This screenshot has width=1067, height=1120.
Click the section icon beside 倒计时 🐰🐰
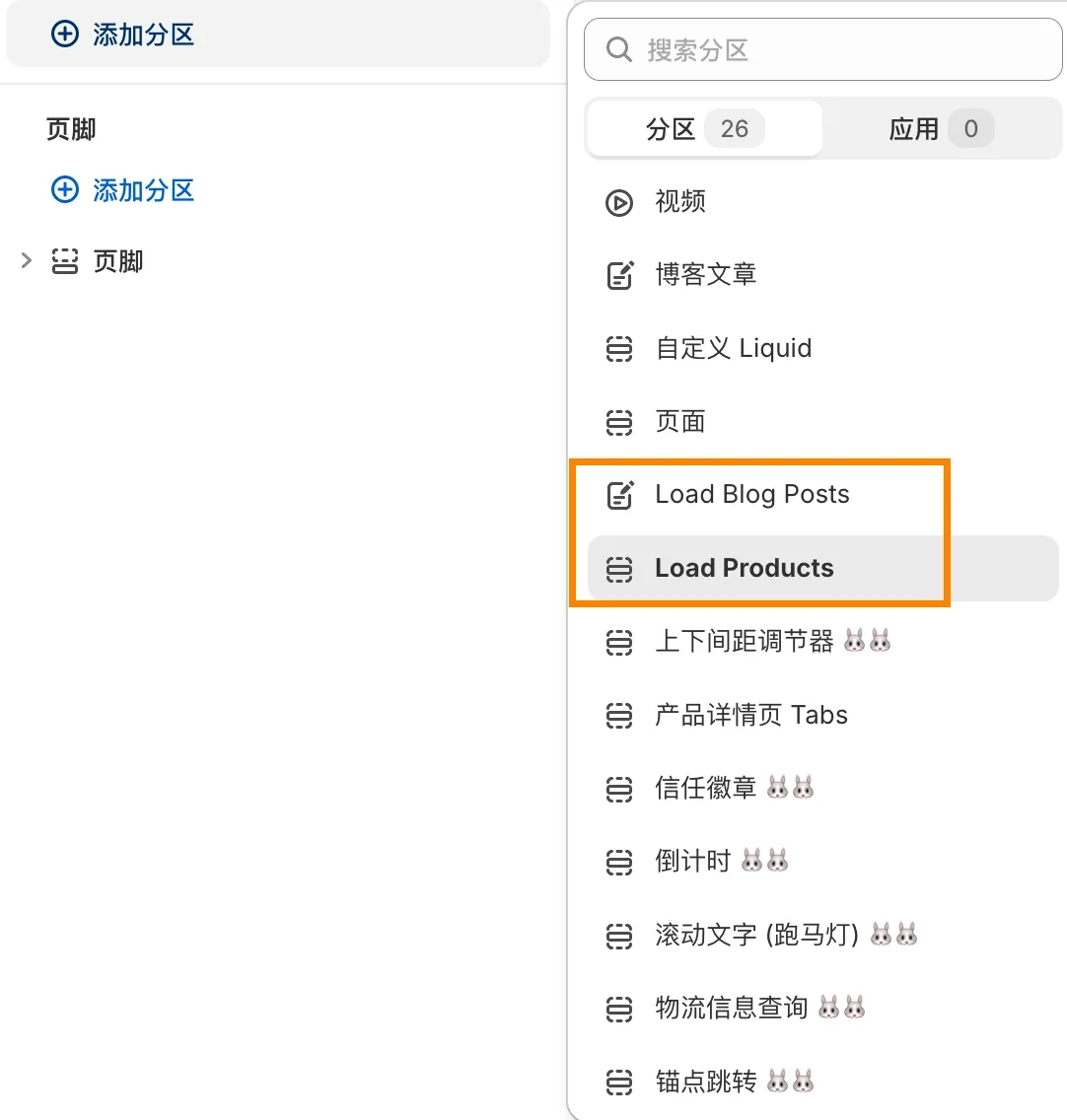coord(619,861)
